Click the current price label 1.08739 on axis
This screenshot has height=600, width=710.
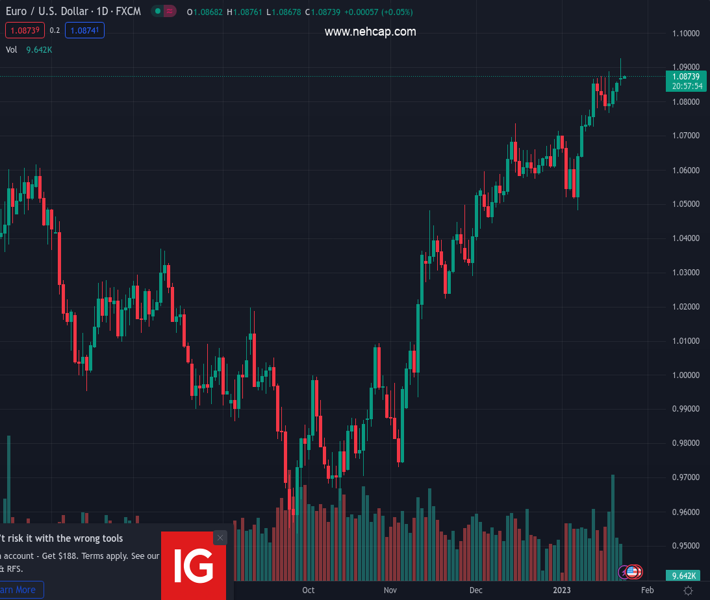685,76
